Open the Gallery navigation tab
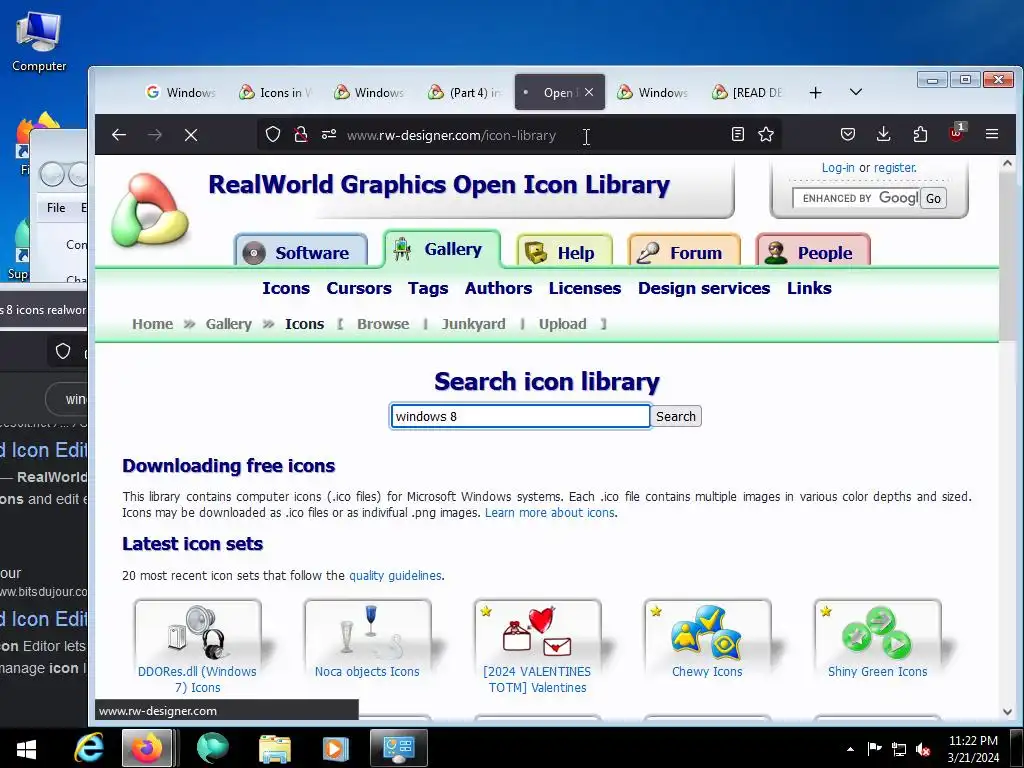1024x768 pixels. 442,249
